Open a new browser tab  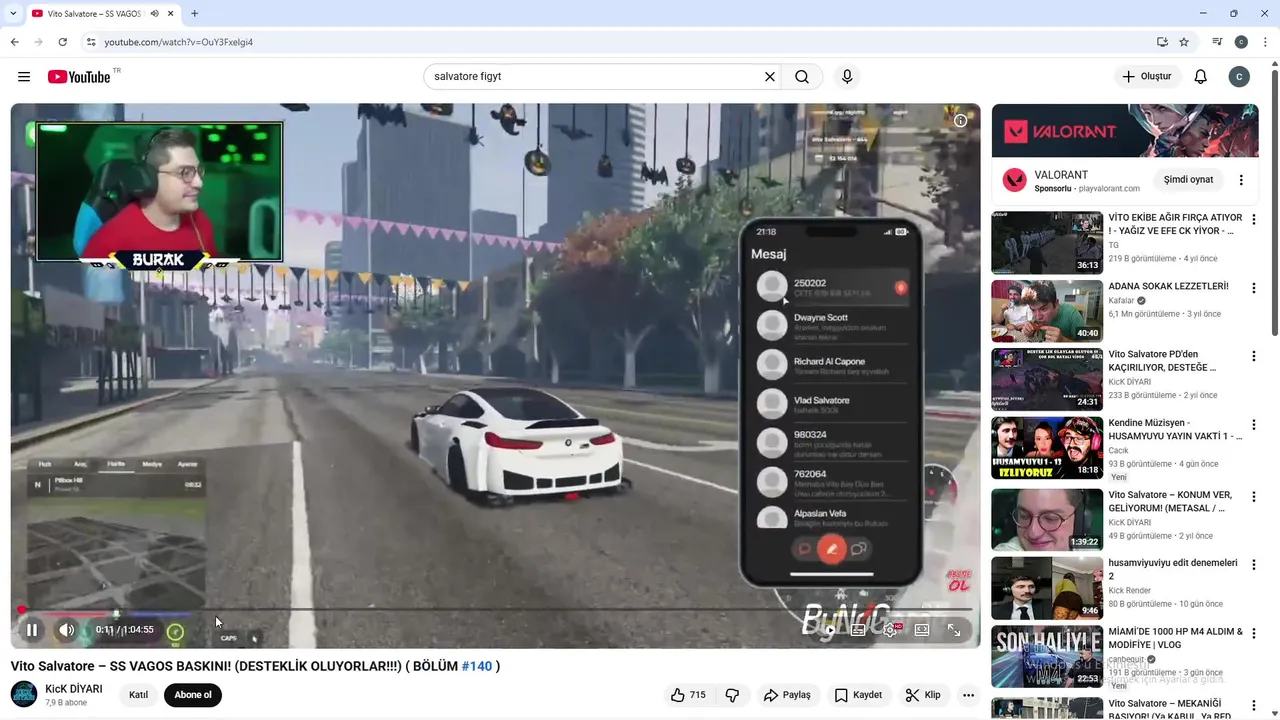click(x=194, y=14)
